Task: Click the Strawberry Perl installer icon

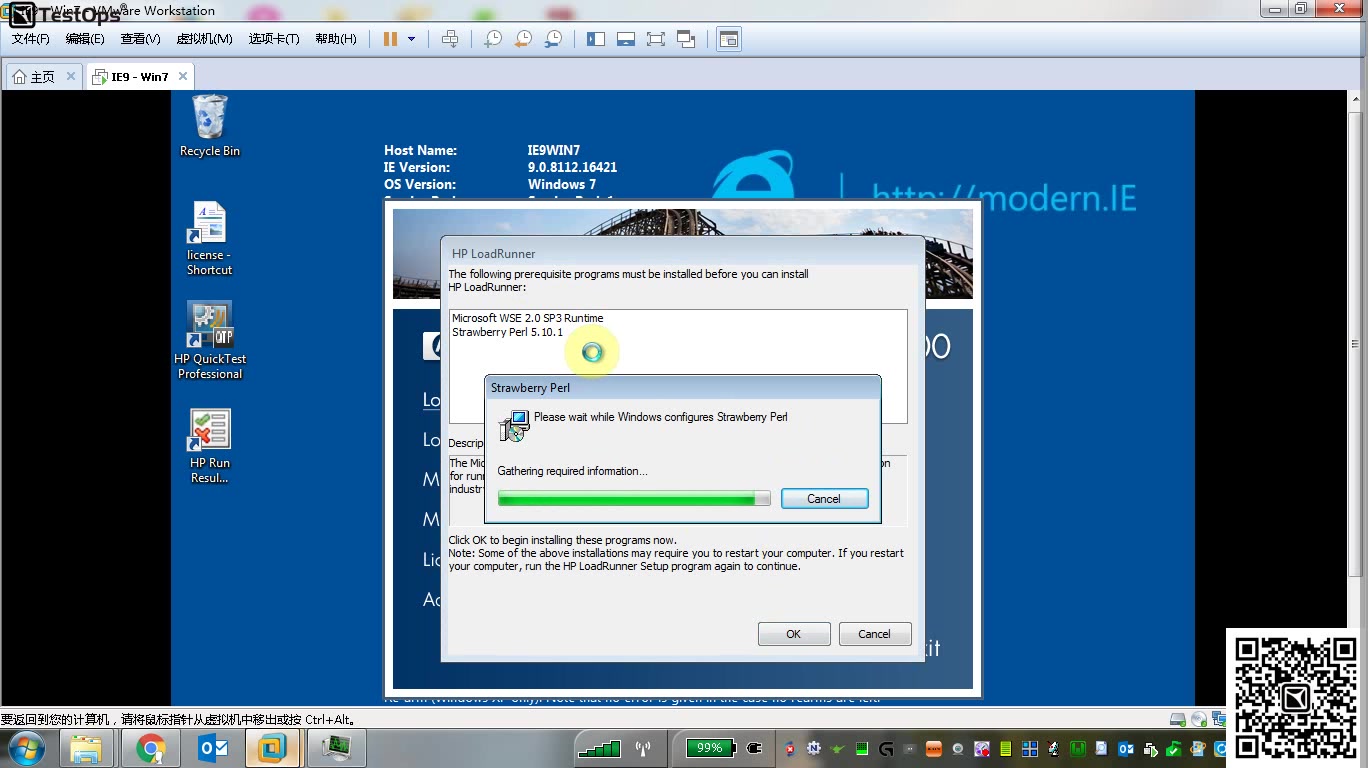Action: point(515,425)
